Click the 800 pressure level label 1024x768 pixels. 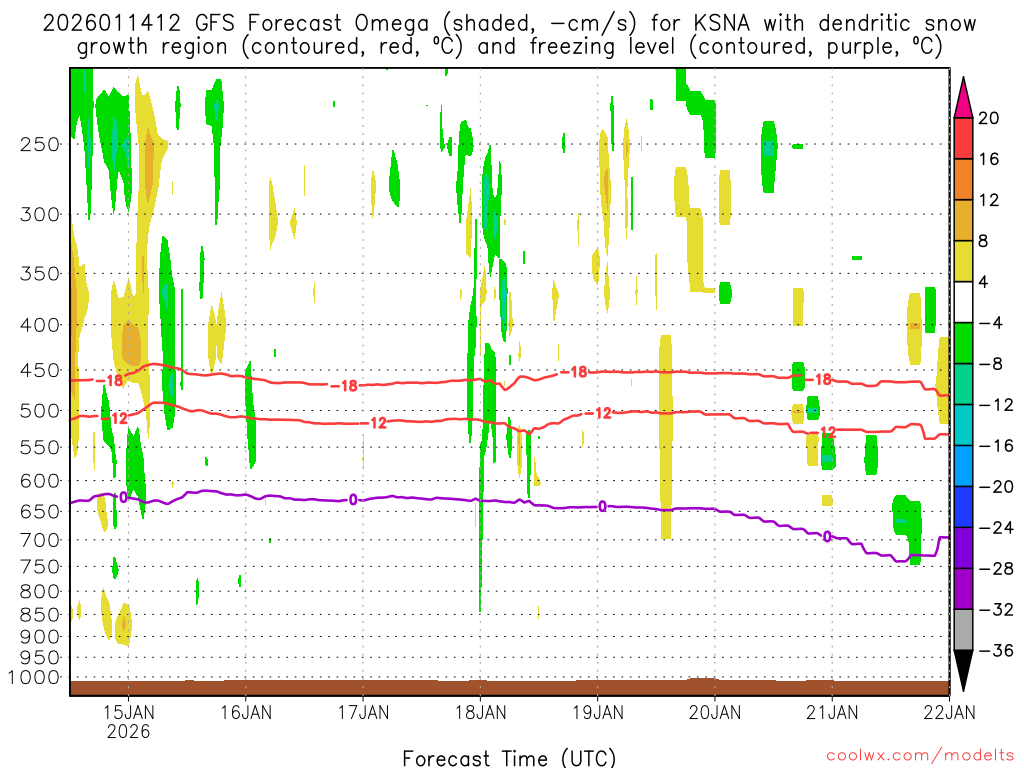pyautogui.click(x=40, y=592)
